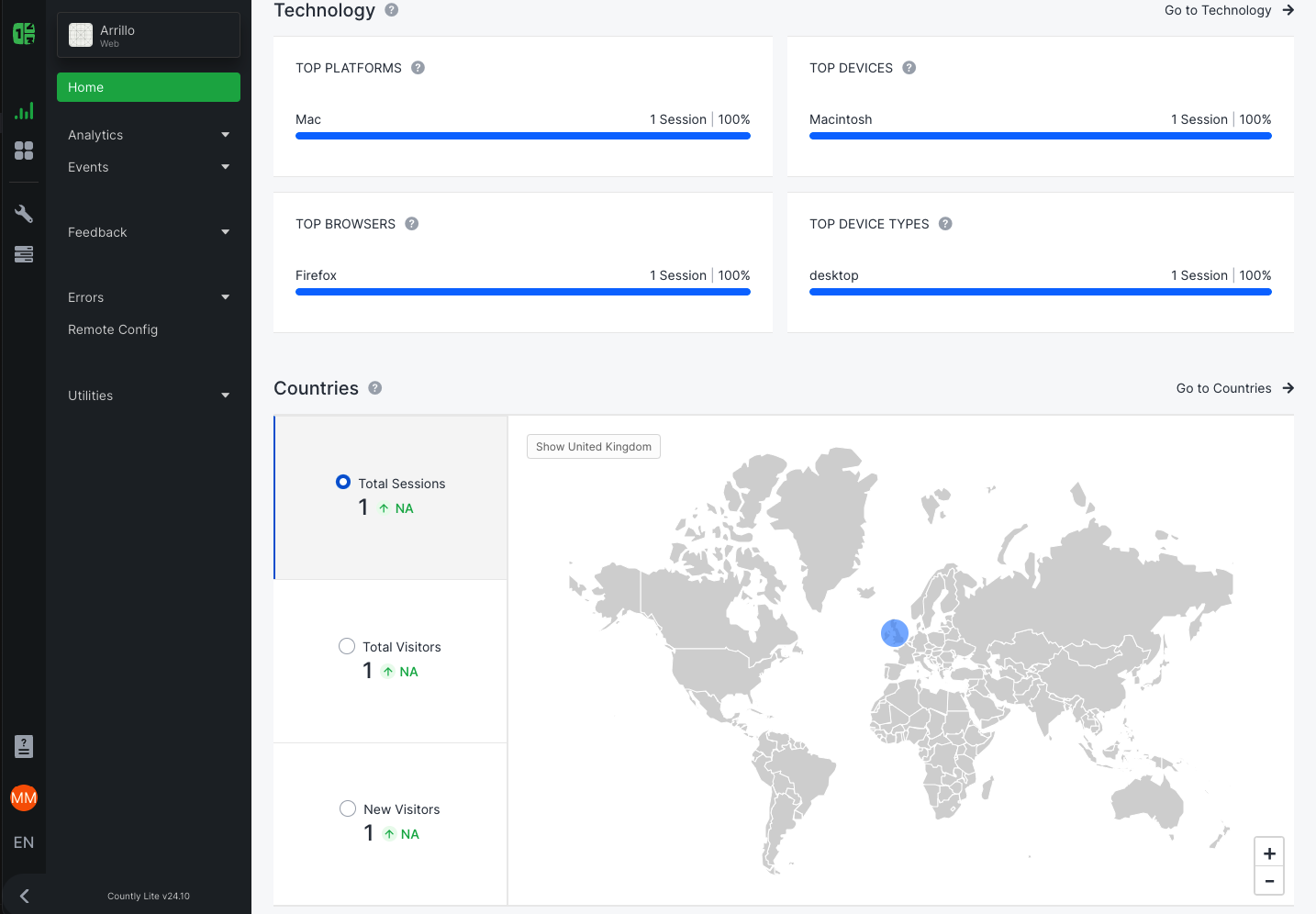Zoom out on the world map
1316x914 pixels.
(x=1269, y=881)
